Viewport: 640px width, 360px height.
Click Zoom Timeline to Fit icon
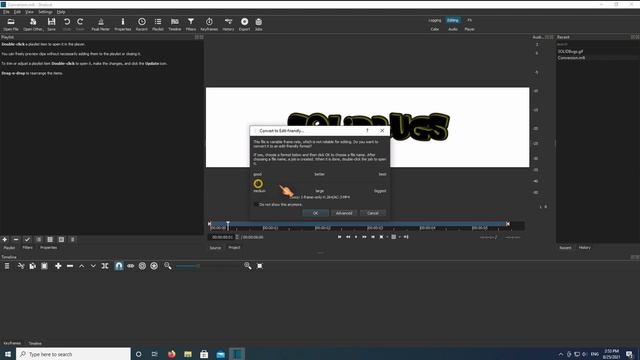coord(260,266)
